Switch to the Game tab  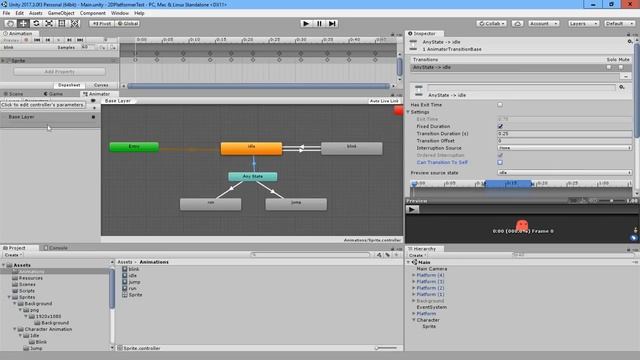pyautogui.click(x=53, y=94)
